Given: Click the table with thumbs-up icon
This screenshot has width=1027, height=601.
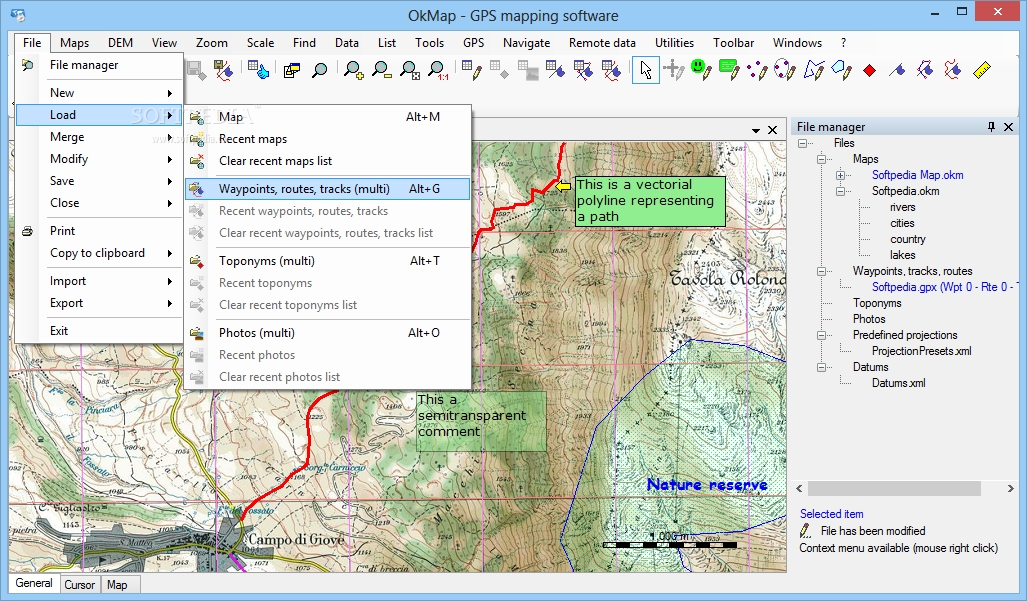Looking at the screenshot, I should (259, 69).
